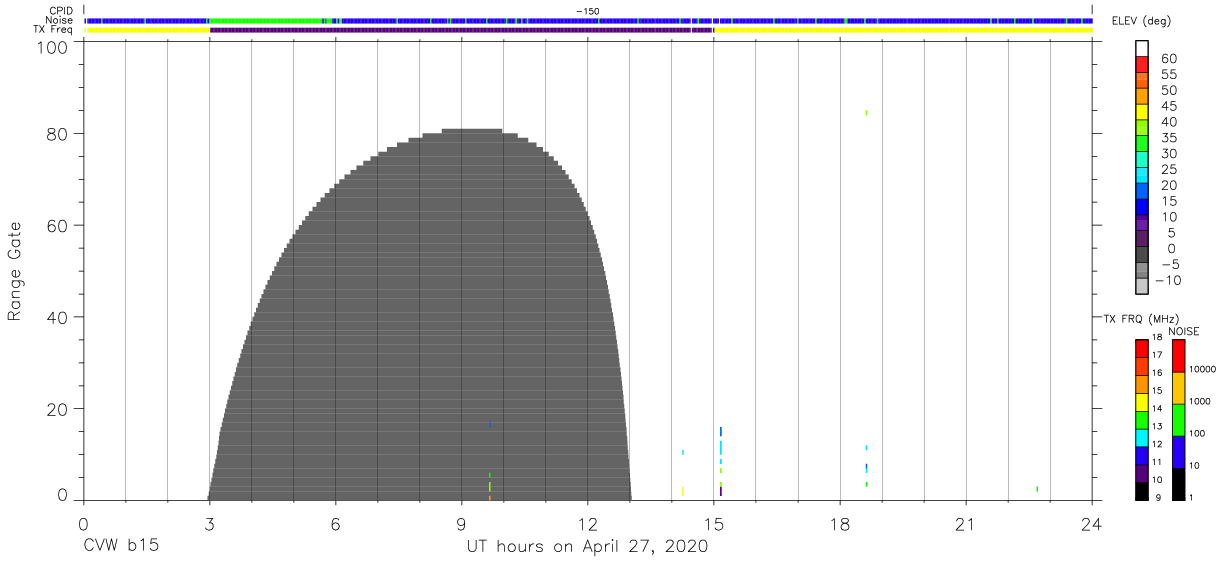
Task: Click the "ELEV (deg)" colorbar title
Action: pos(1140,20)
